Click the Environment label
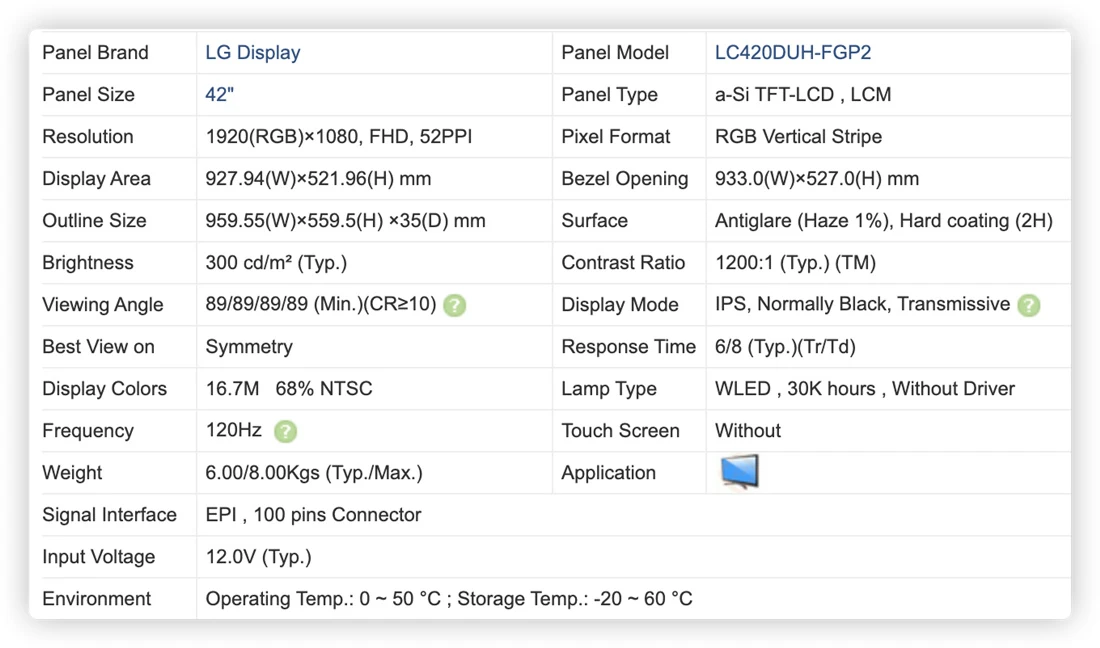Screen dimensions: 1100x648 point(97,600)
